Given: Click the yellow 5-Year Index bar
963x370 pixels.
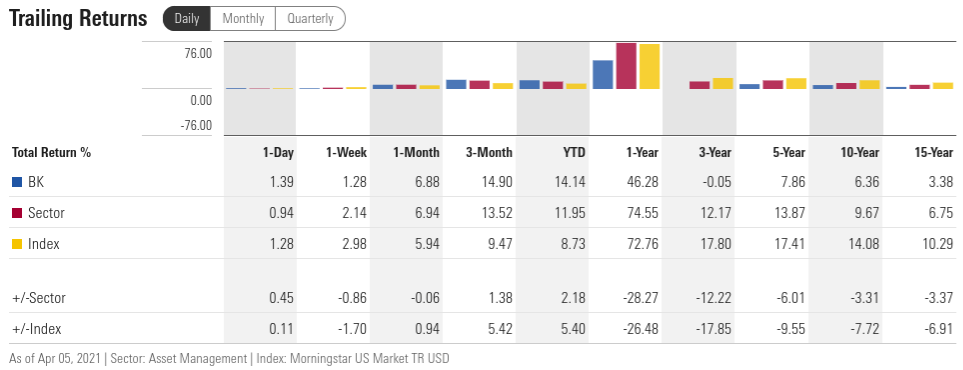Looking at the screenshot, I should click(x=796, y=84).
